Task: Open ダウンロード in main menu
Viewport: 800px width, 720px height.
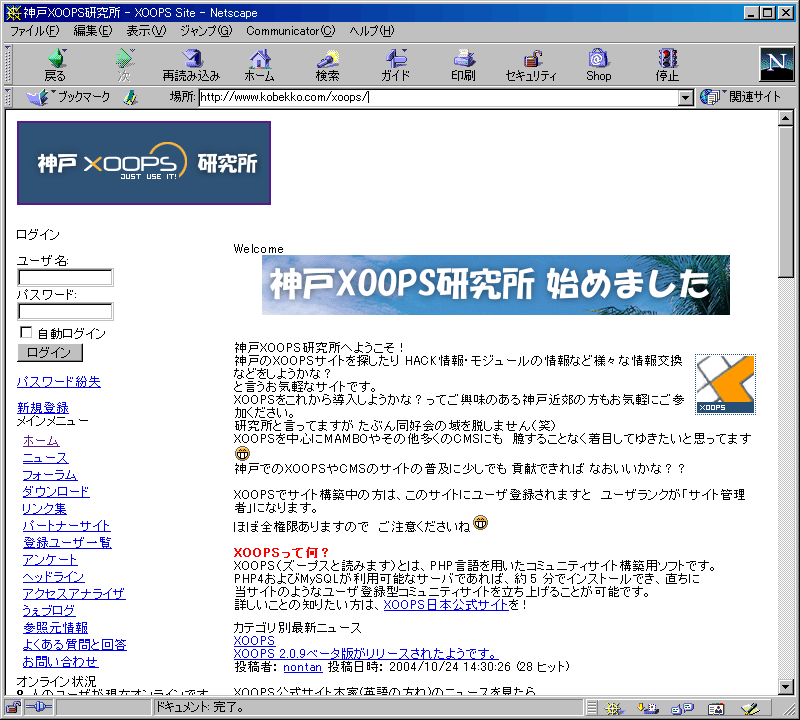Action: (56, 491)
